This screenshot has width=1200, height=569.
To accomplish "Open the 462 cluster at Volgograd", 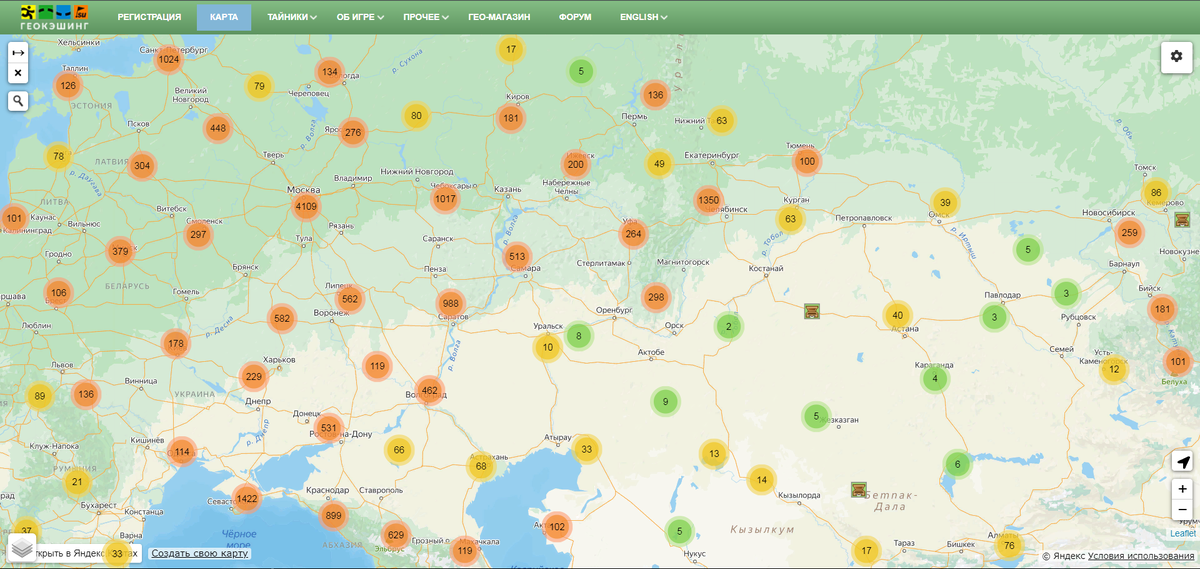I will click(x=430, y=390).
